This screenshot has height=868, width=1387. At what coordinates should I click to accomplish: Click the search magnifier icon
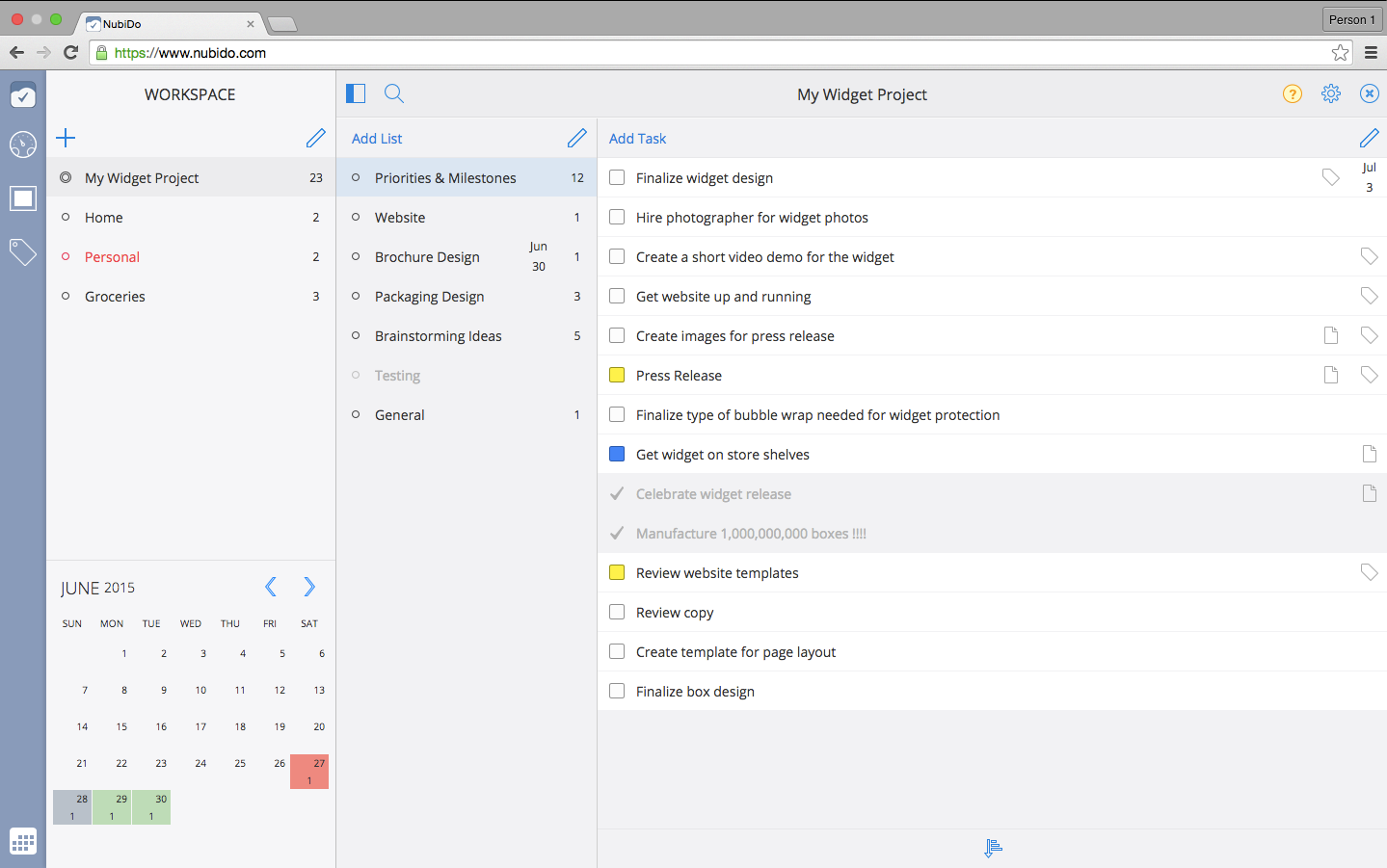(x=393, y=93)
